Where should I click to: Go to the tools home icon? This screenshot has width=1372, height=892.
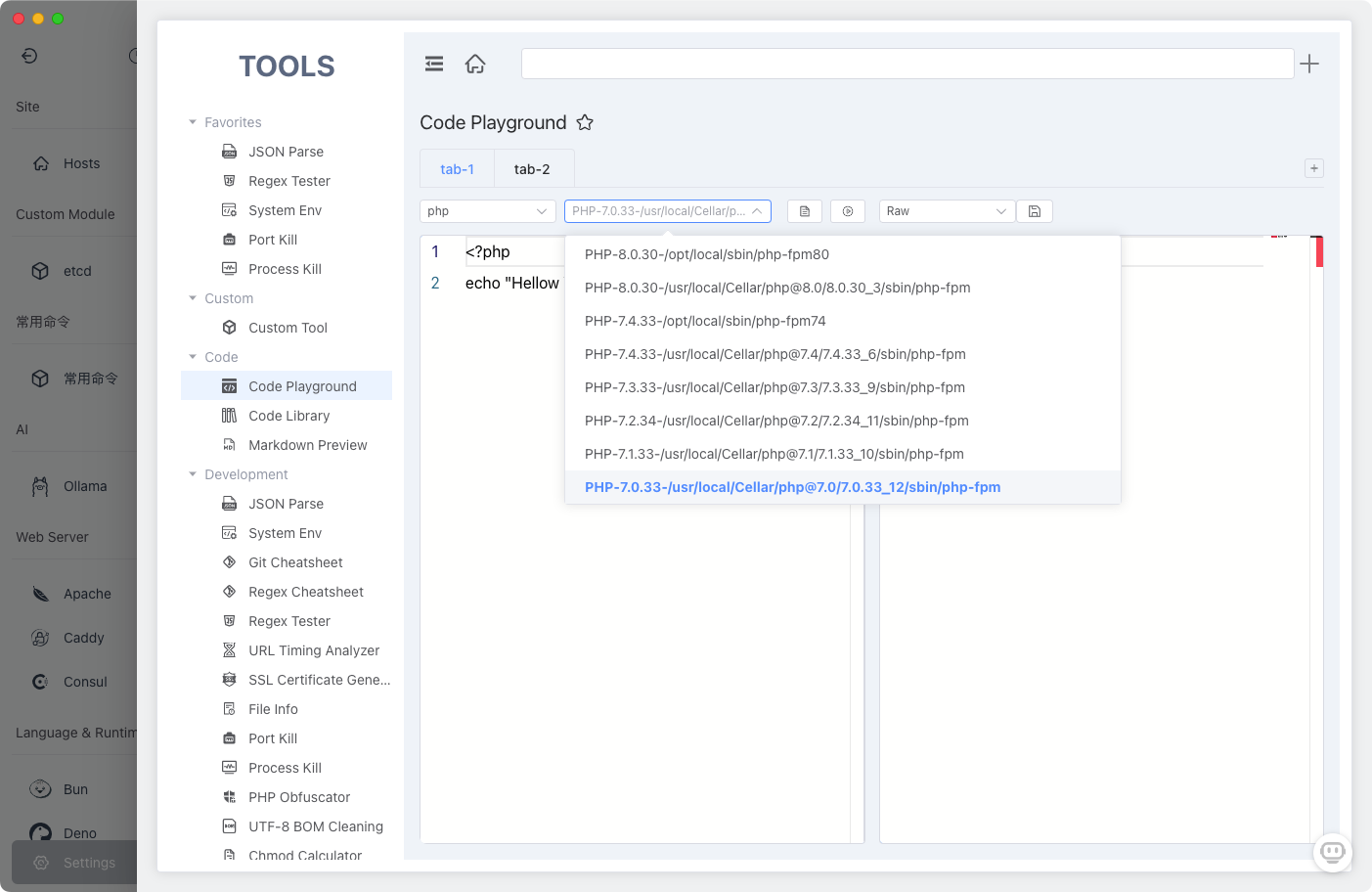click(x=475, y=64)
